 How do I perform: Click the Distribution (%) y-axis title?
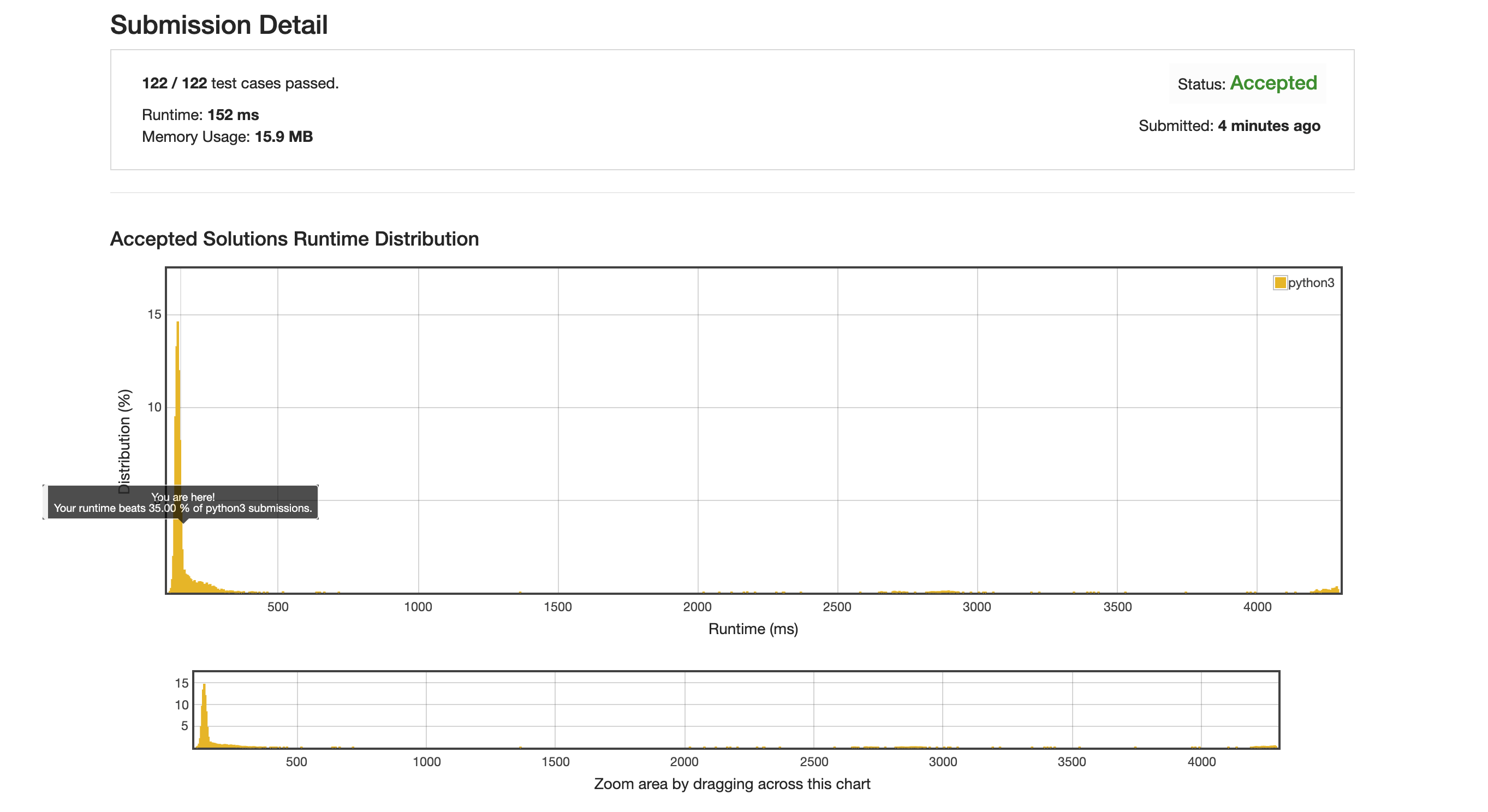point(125,441)
